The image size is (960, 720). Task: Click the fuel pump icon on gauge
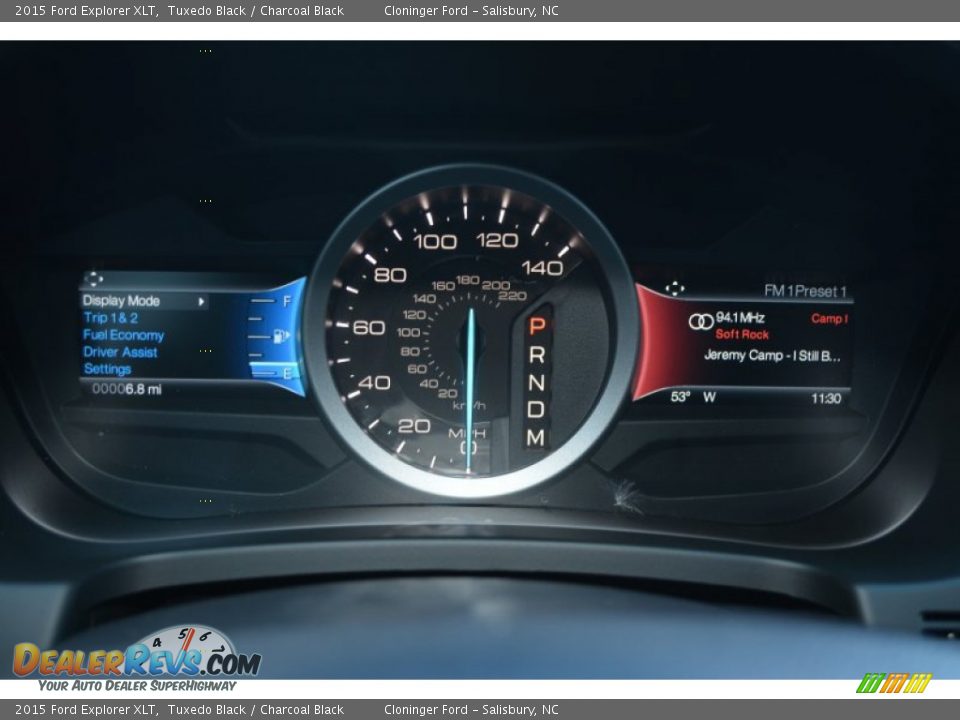[283, 336]
